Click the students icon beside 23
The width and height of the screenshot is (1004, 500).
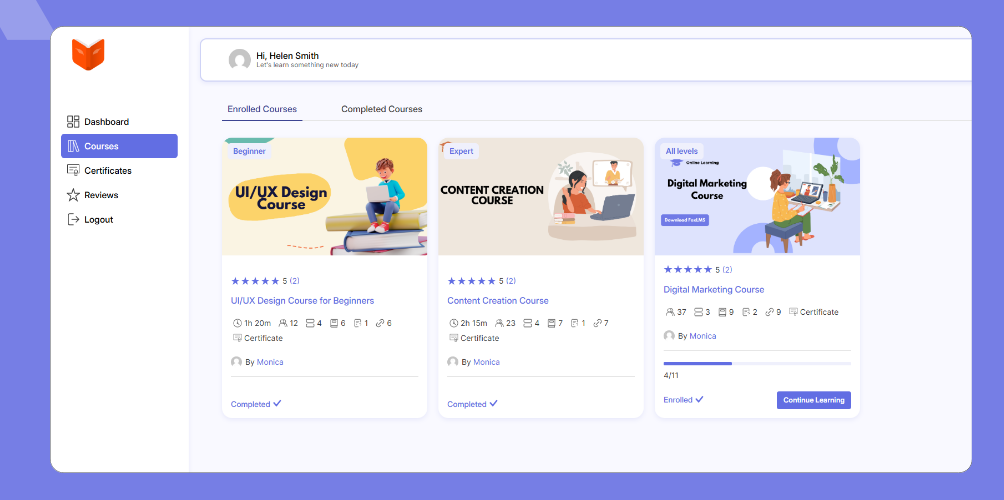click(x=499, y=323)
